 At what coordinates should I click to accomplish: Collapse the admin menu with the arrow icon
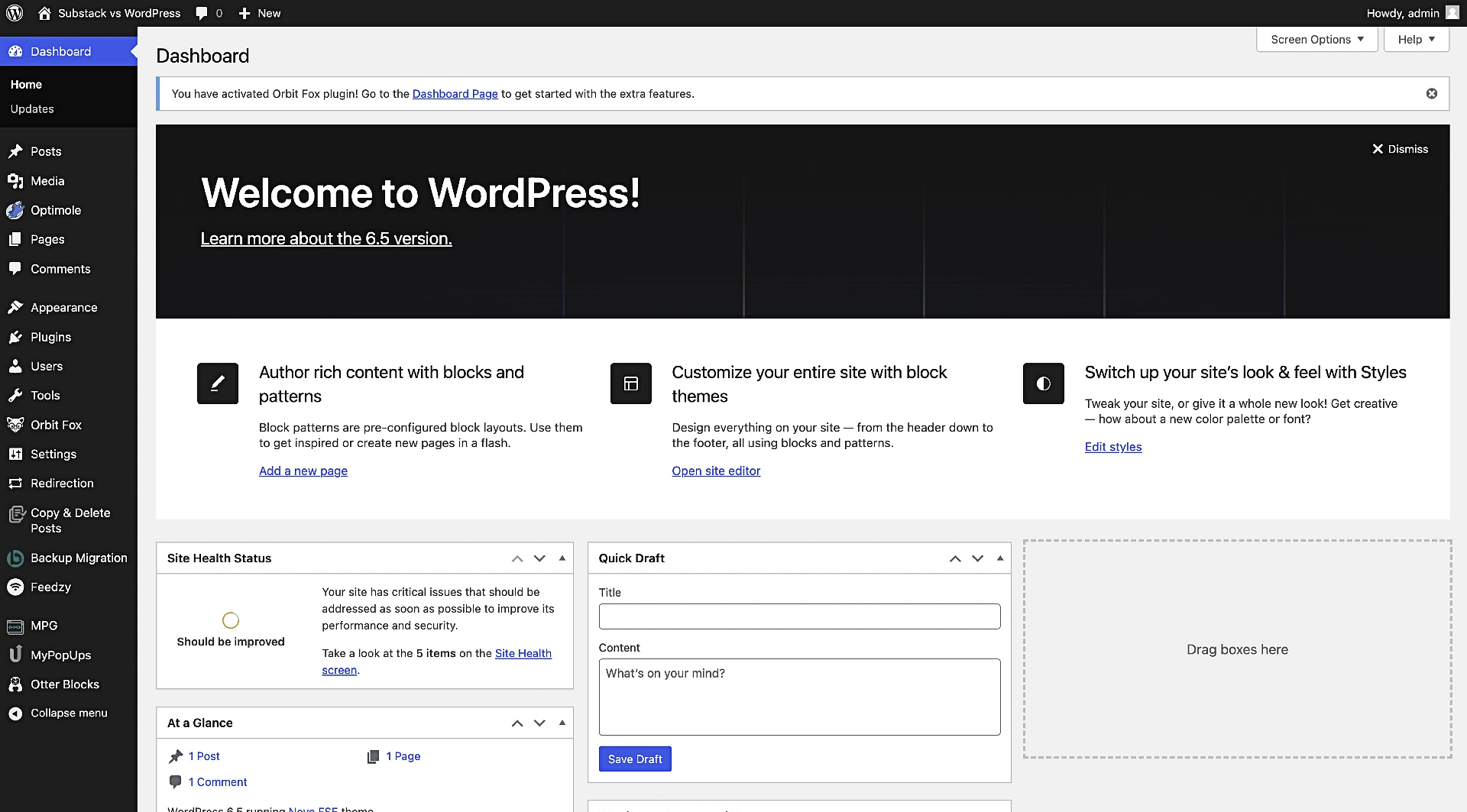(x=15, y=713)
